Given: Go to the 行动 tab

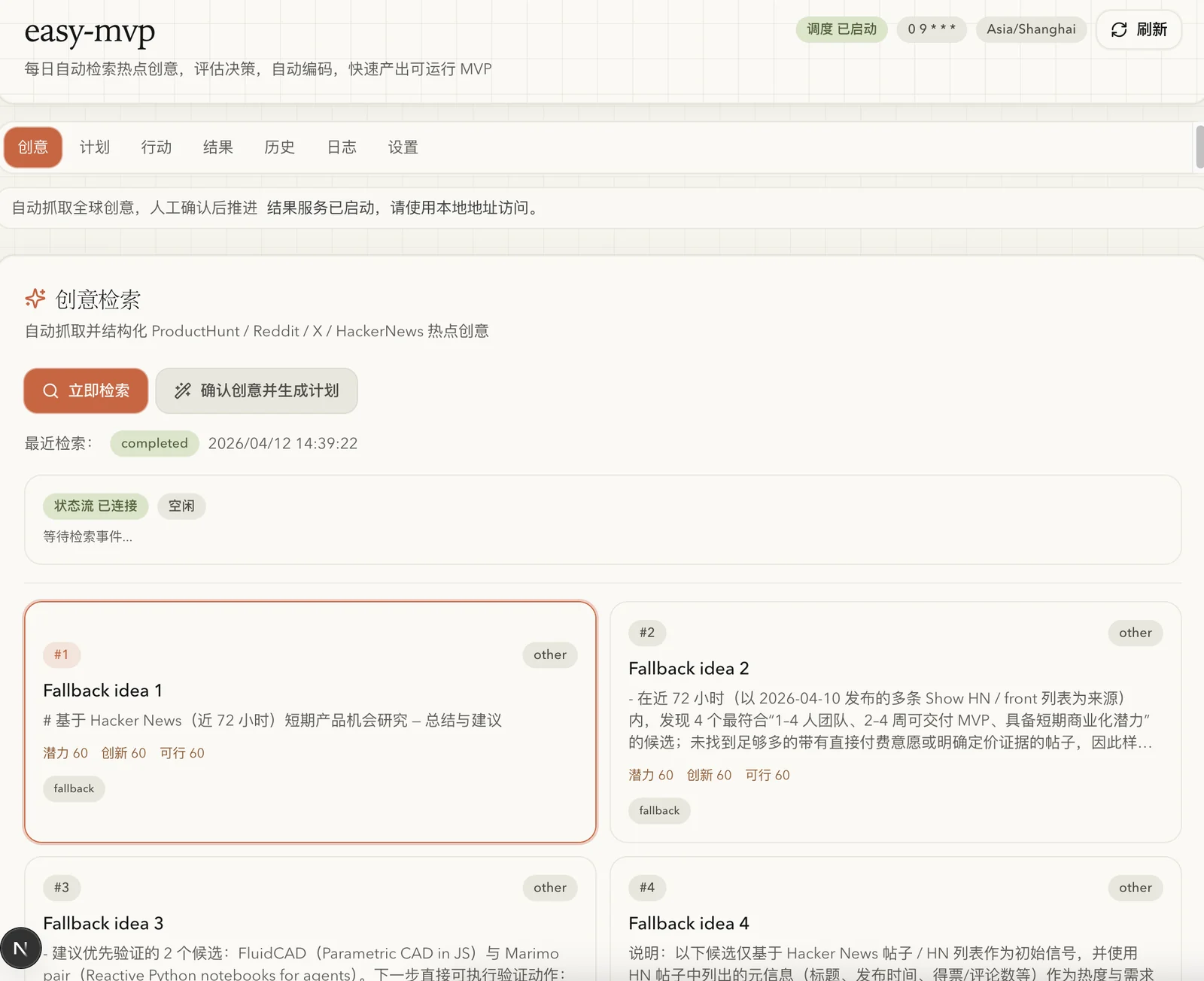Looking at the screenshot, I should tap(157, 147).
